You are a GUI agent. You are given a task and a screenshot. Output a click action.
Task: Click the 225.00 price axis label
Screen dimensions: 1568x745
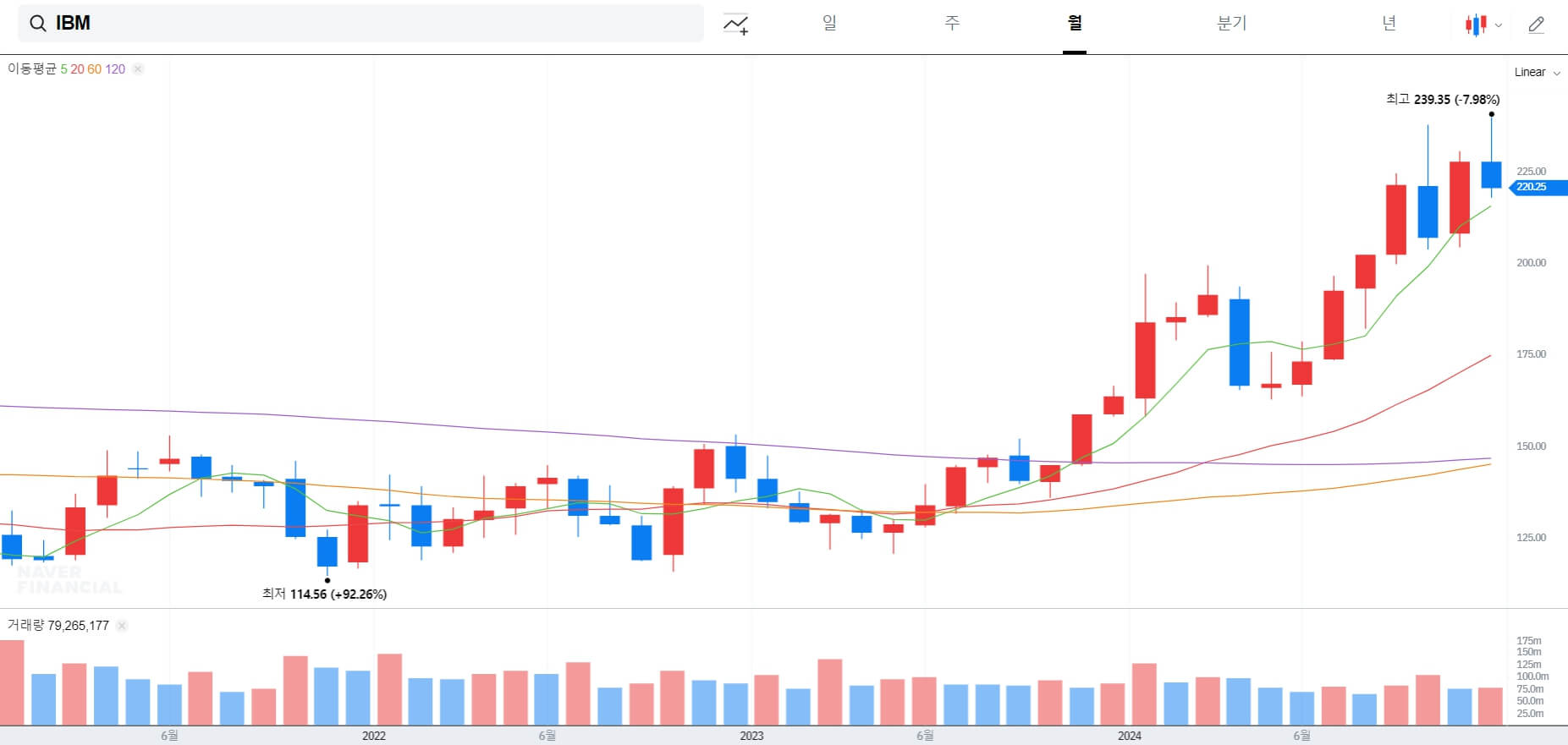tap(1531, 172)
